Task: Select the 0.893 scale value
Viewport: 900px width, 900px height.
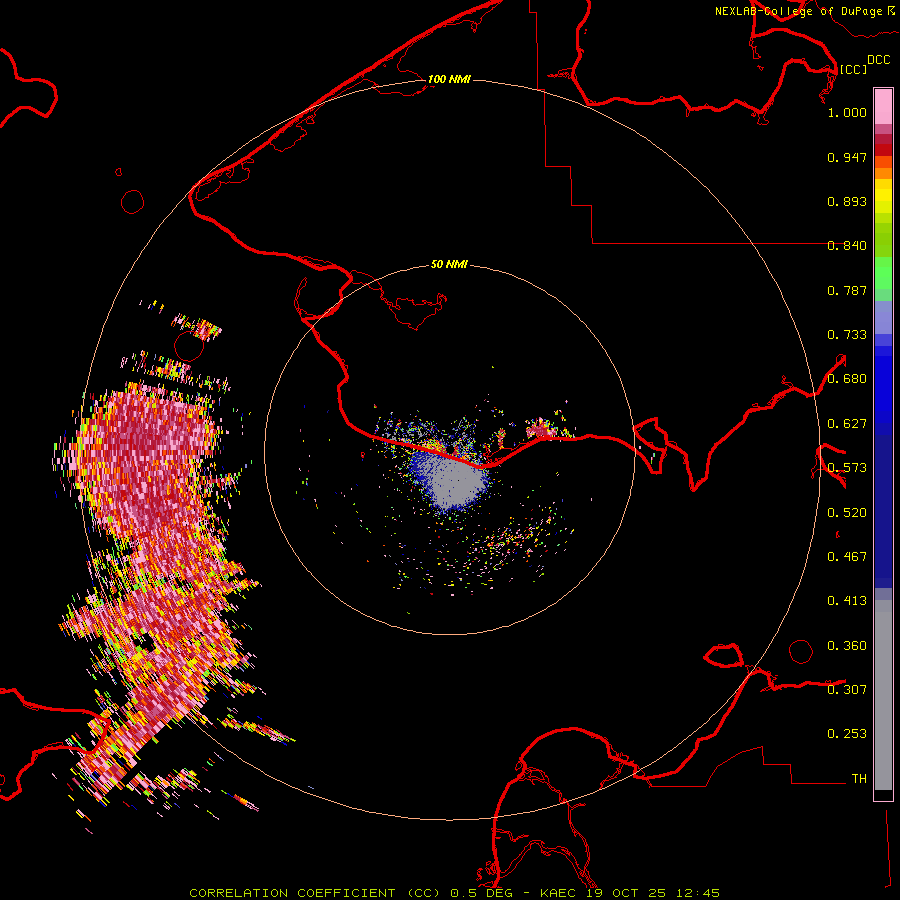Action: [847, 201]
